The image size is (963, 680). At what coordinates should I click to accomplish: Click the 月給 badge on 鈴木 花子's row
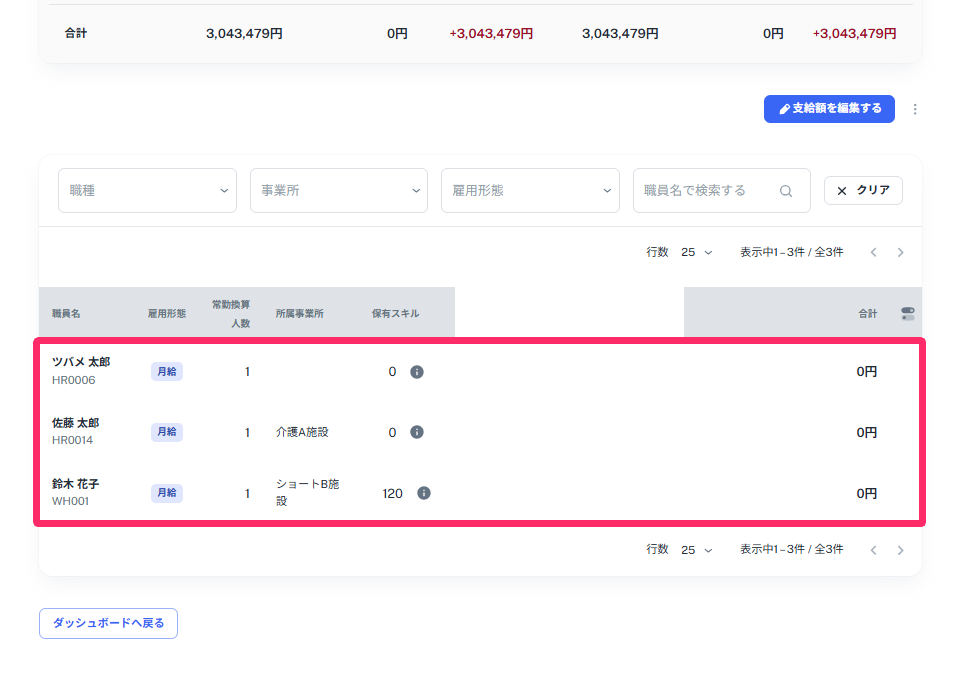(x=166, y=493)
